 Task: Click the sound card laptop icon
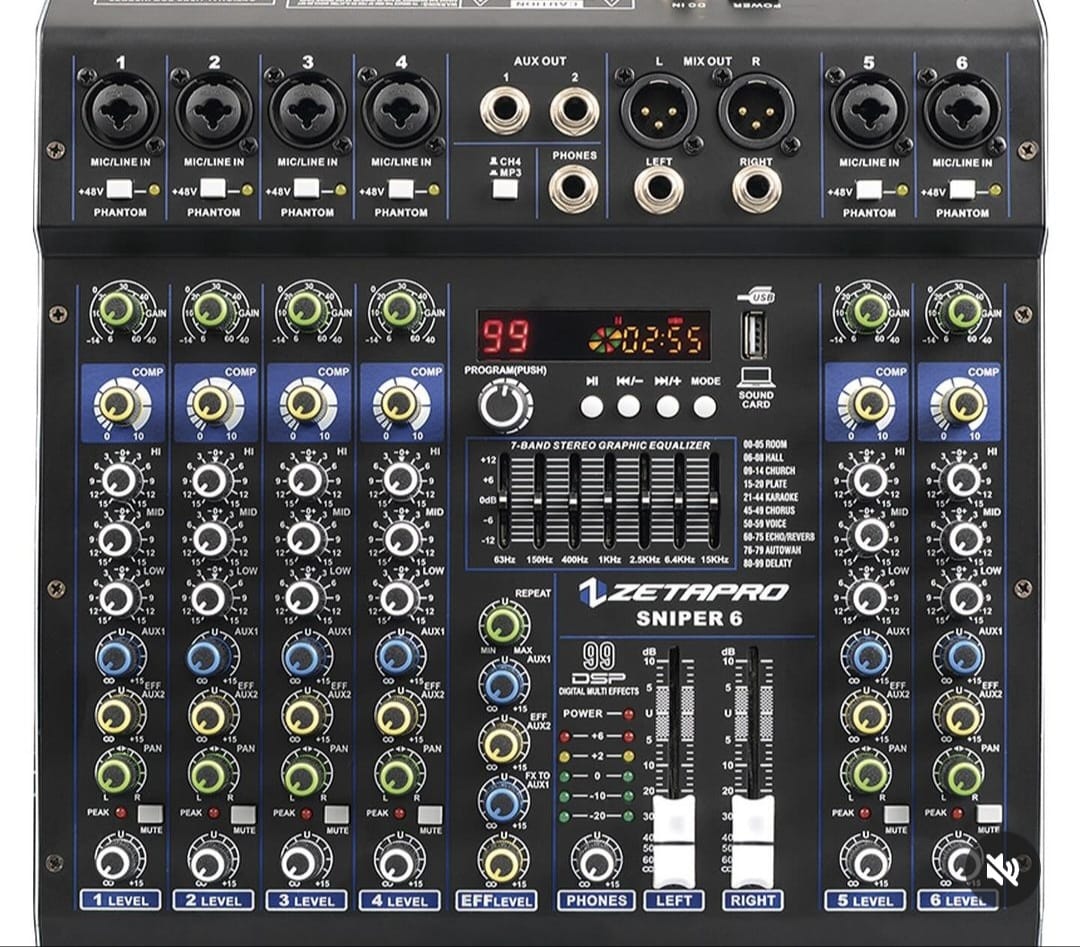(x=756, y=377)
